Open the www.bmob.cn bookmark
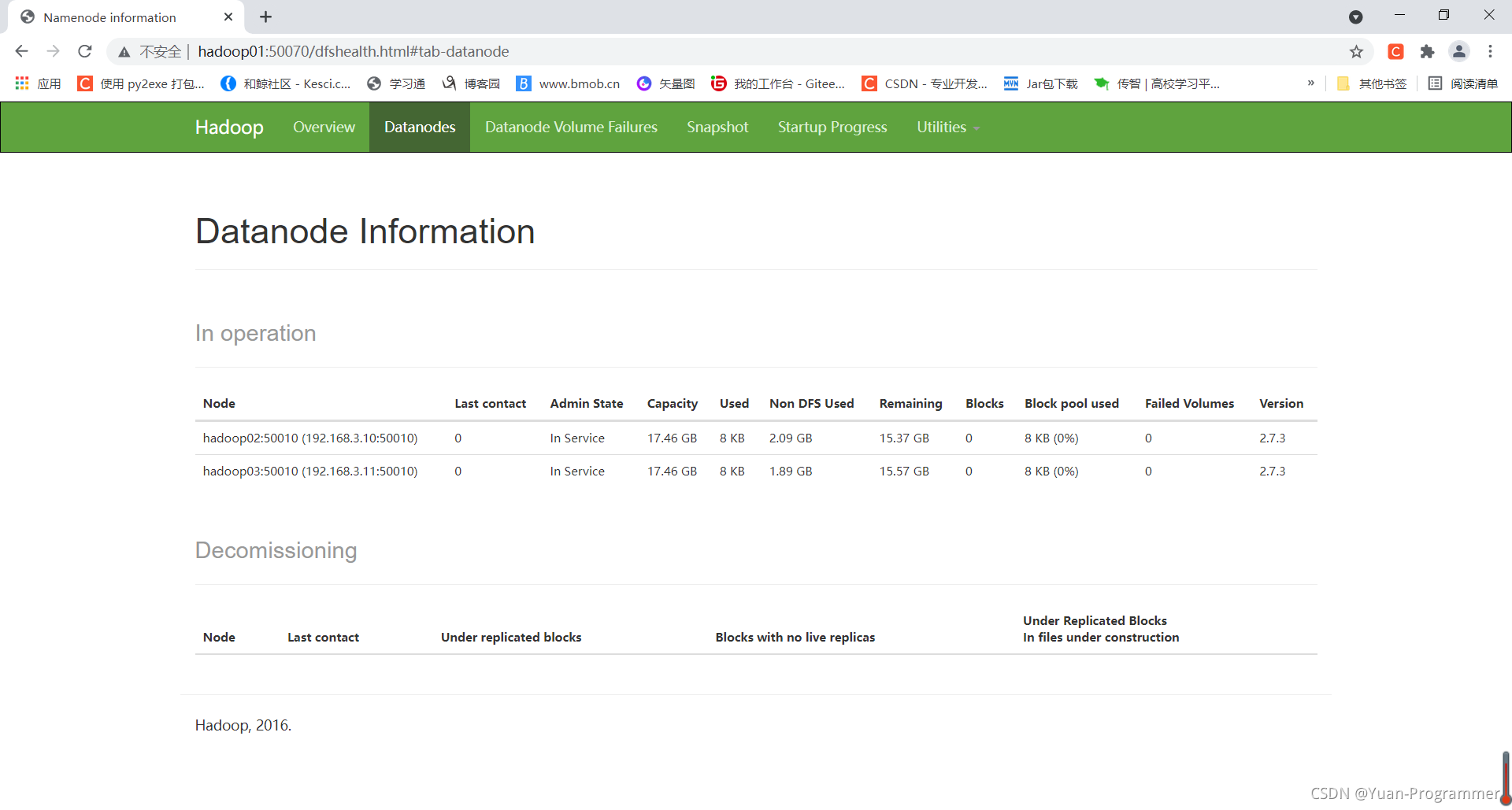Viewport: 1512px width, 810px height. (568, 83)
